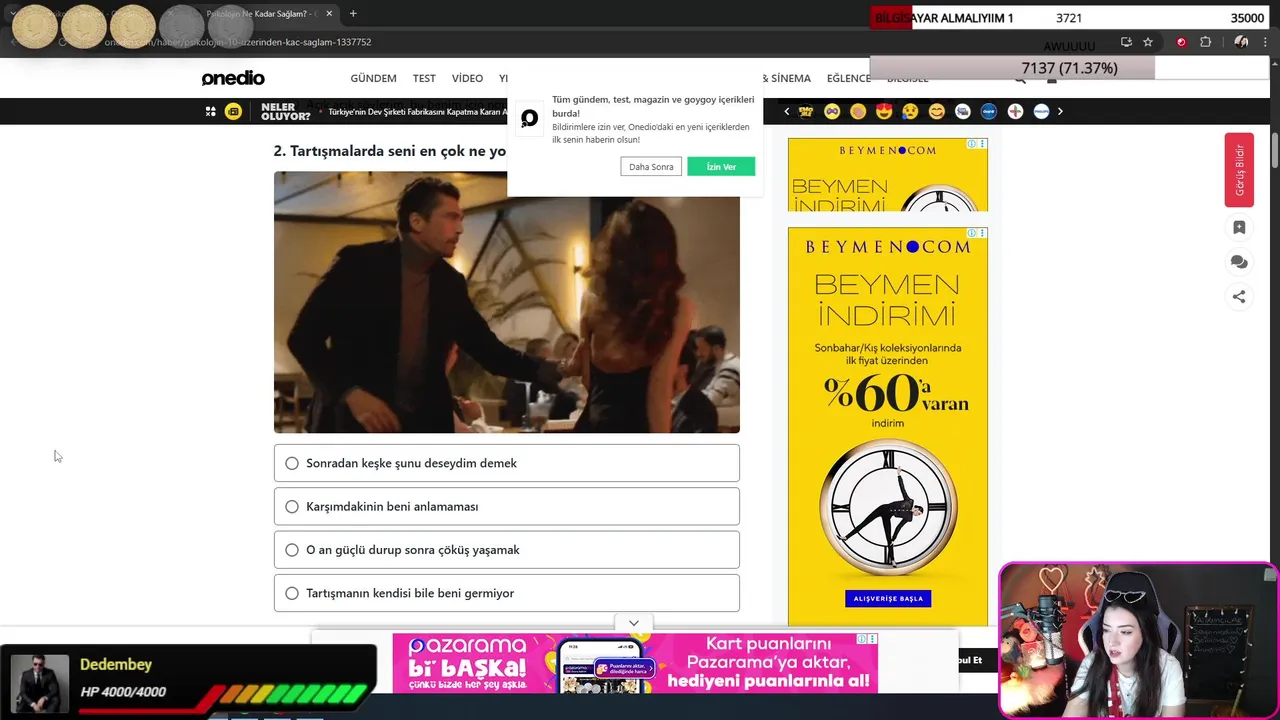Open the red extension icon in browser toolbar

tap(1181, 42)
